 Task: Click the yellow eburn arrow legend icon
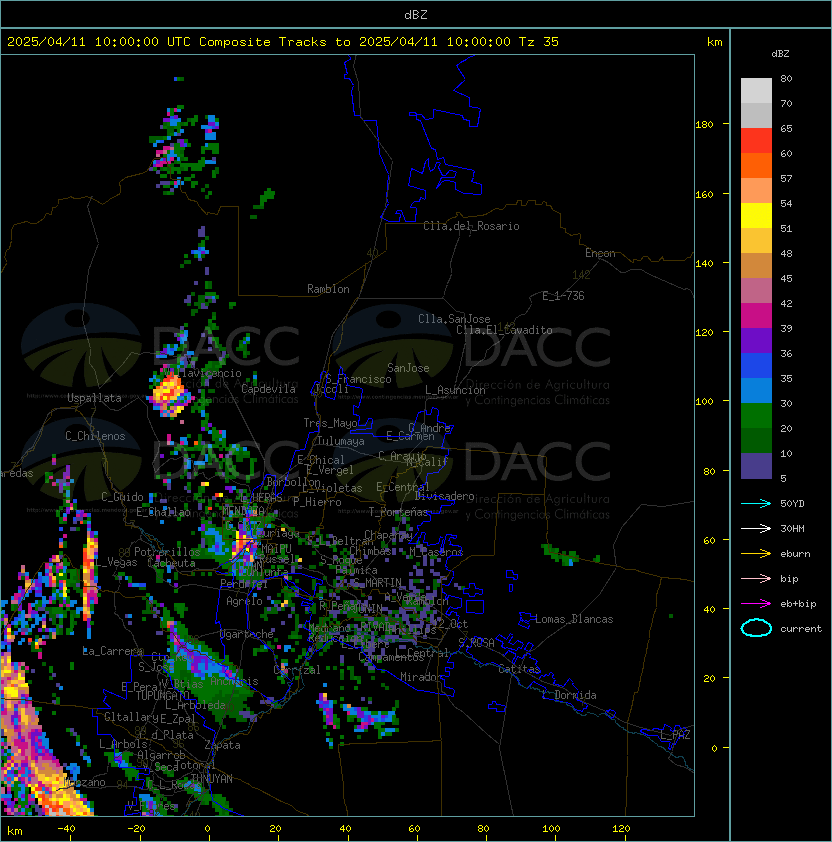(x=756, y=554)
